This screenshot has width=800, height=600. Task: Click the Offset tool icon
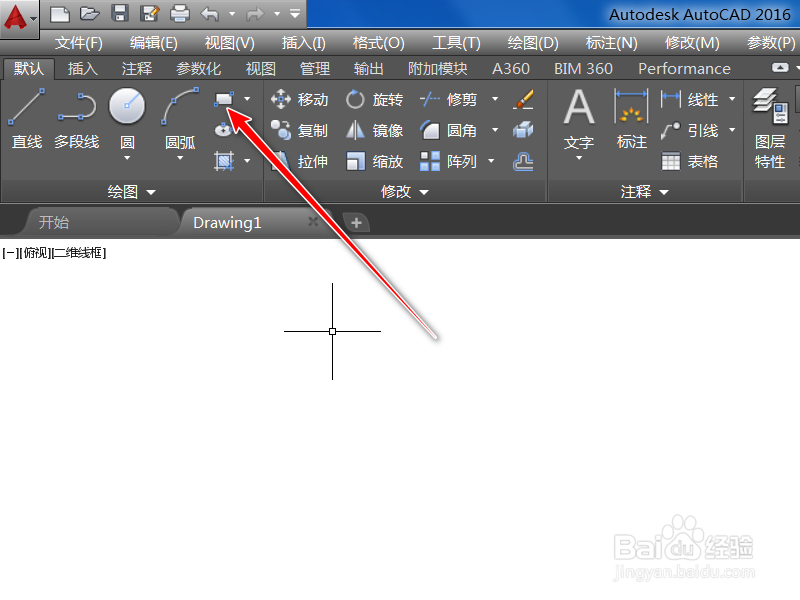[523, 162]
